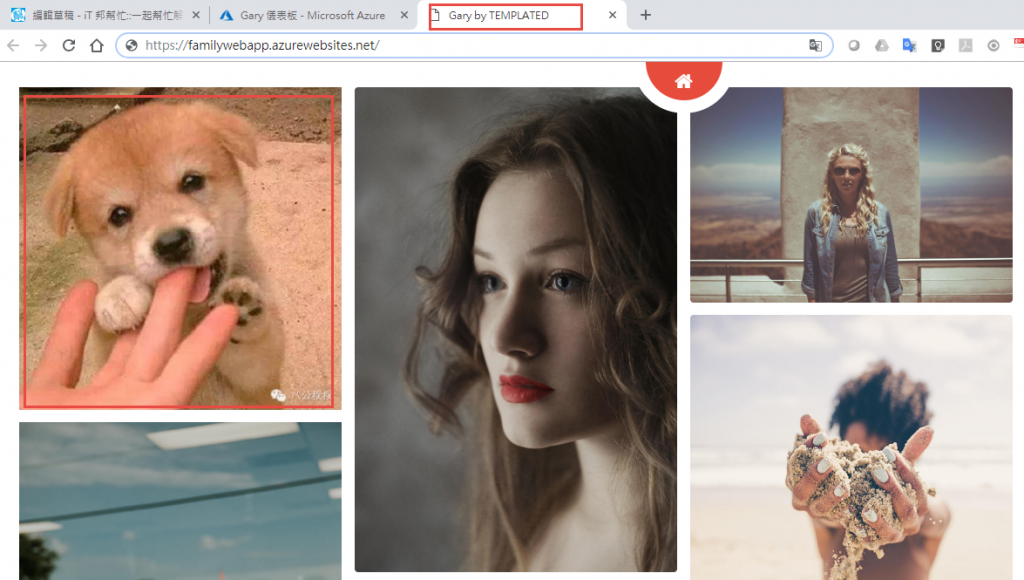Viewport: 1024px width, 580px height.
Task: Open a new browser tab
Action: (645, 15)
